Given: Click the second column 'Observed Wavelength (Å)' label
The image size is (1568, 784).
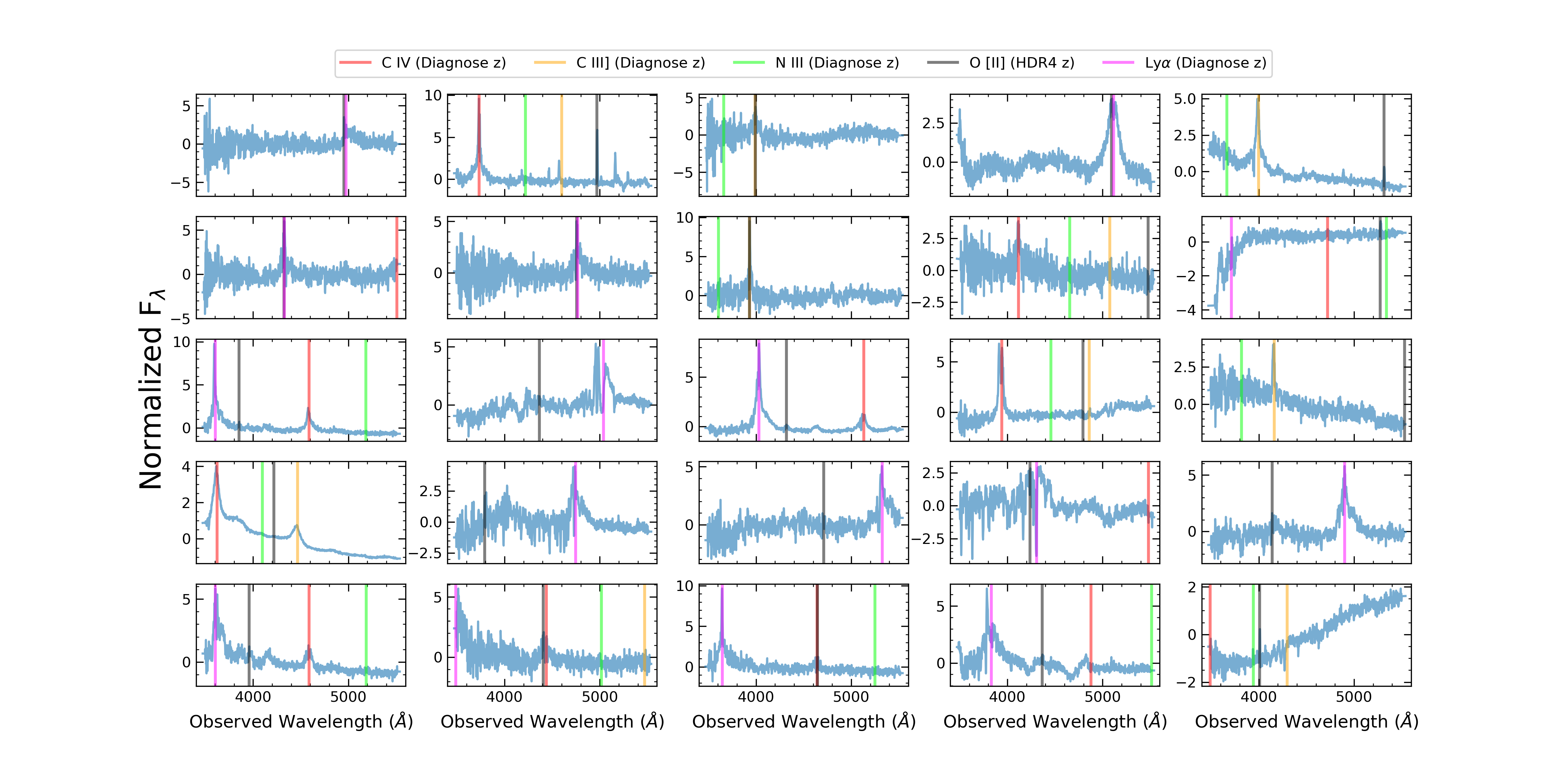Looking at the screenshot, I should tap(553, 721).
